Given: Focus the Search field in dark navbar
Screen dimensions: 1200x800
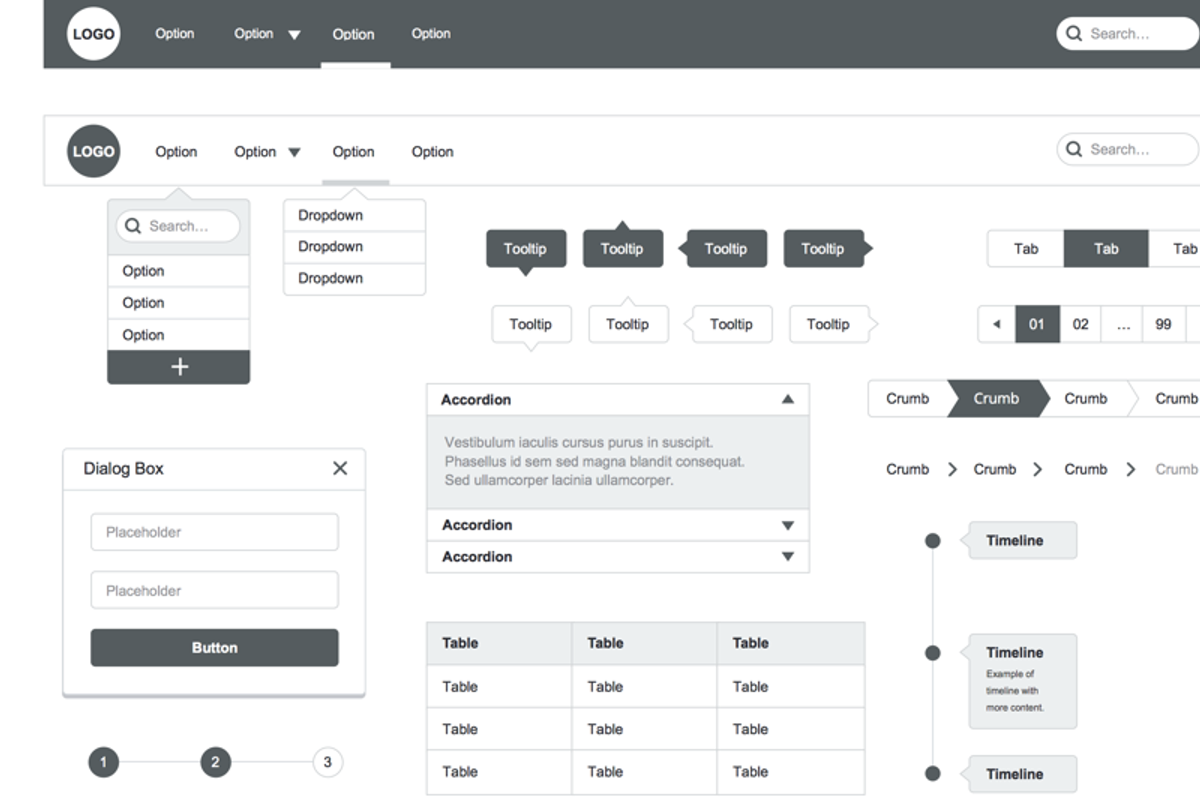Looking at the screenshot, I should (1128, 34).
